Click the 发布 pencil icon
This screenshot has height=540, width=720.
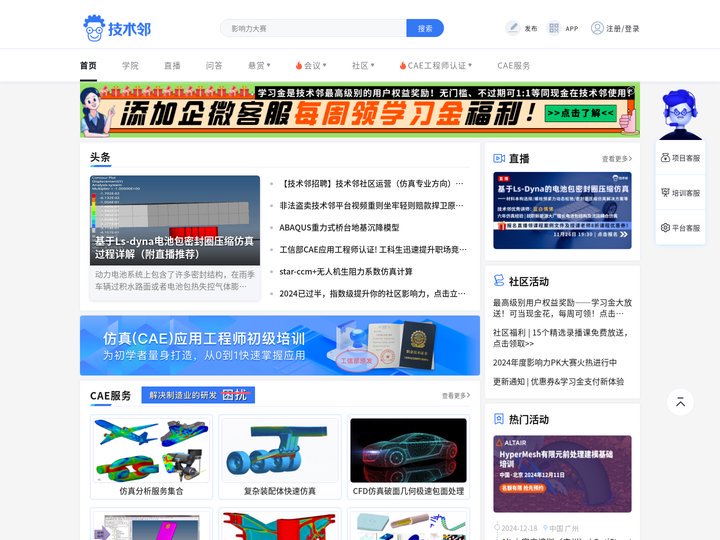coord(512,28)
